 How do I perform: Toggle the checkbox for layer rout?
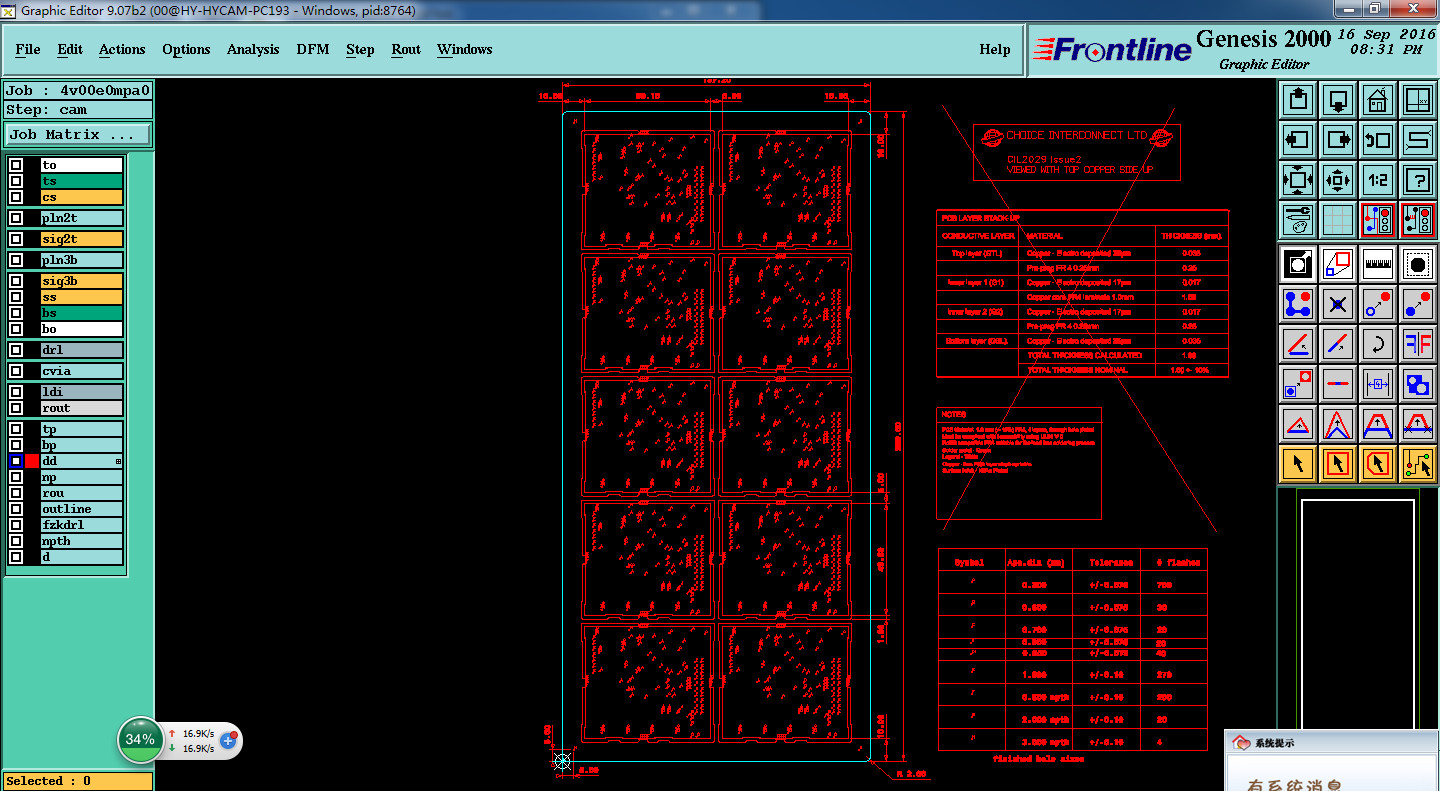16,408
